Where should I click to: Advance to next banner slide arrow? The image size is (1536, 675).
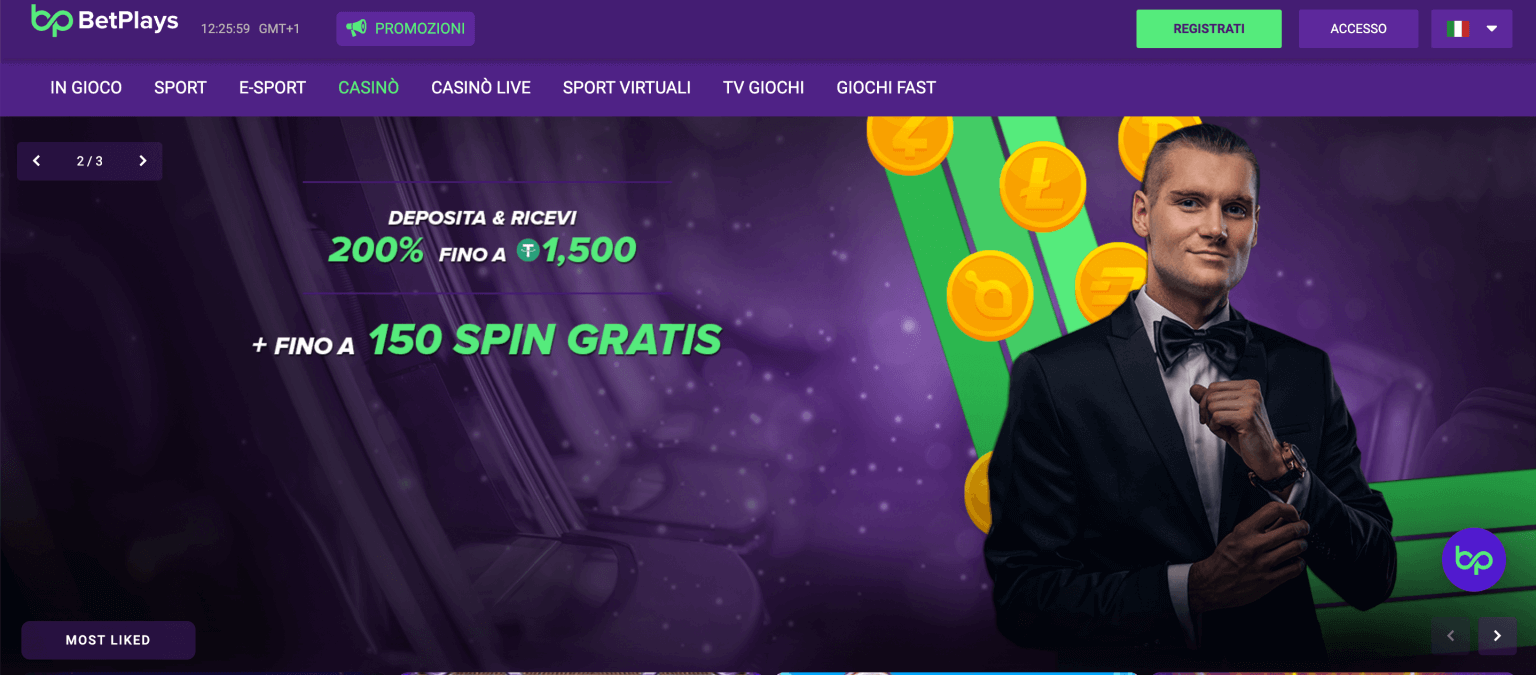[x=143, y=161]
